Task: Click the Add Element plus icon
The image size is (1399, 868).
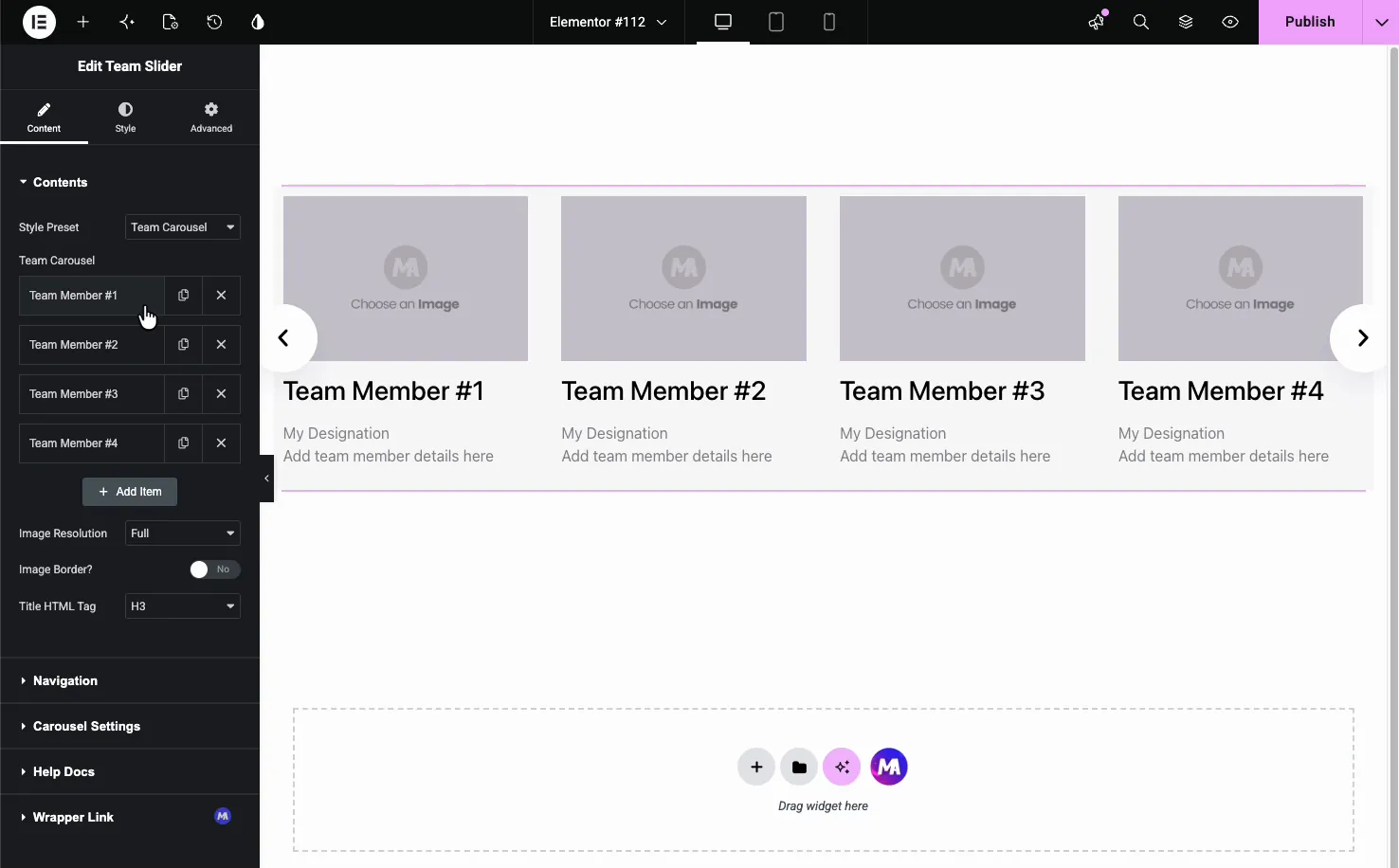Action: coord(83,22)
